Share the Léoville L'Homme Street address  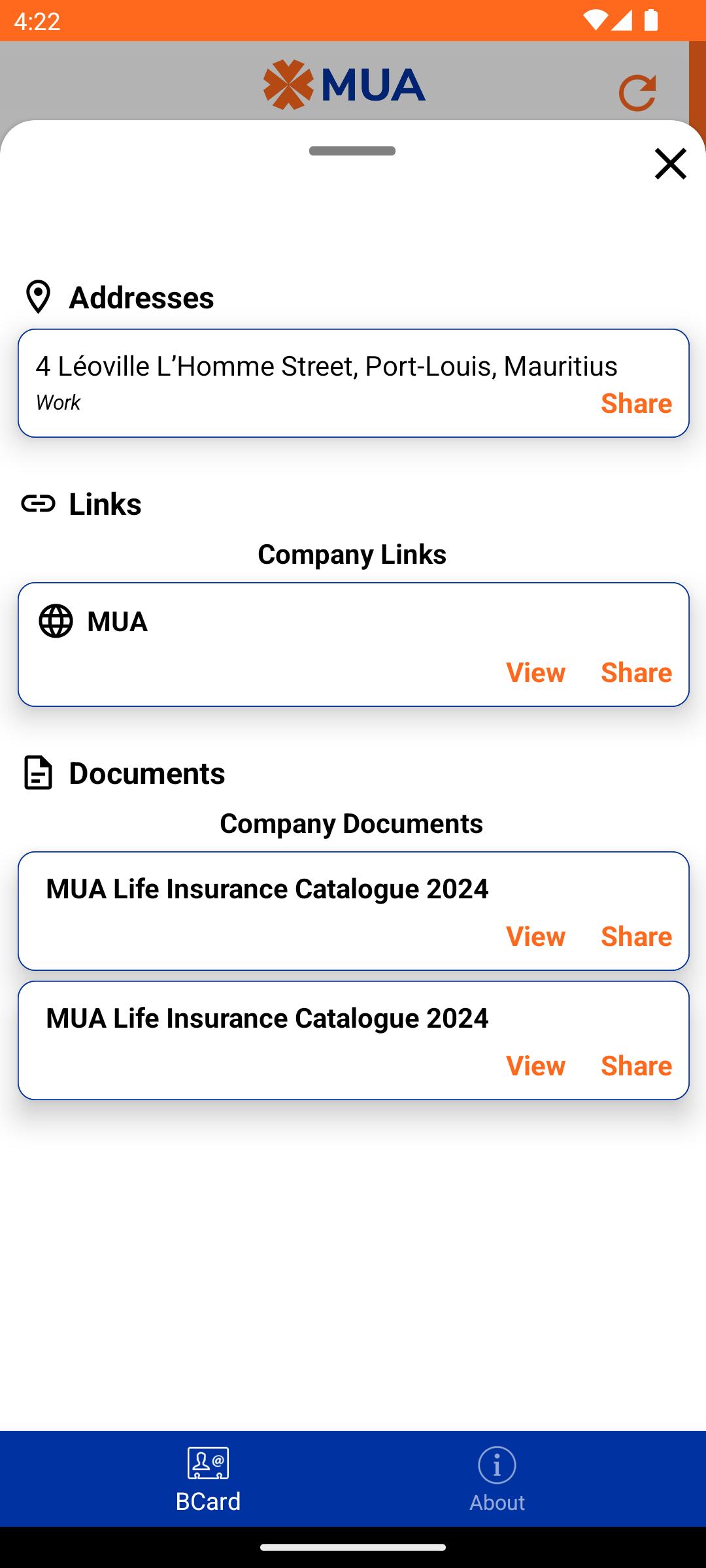pos(636,403)
